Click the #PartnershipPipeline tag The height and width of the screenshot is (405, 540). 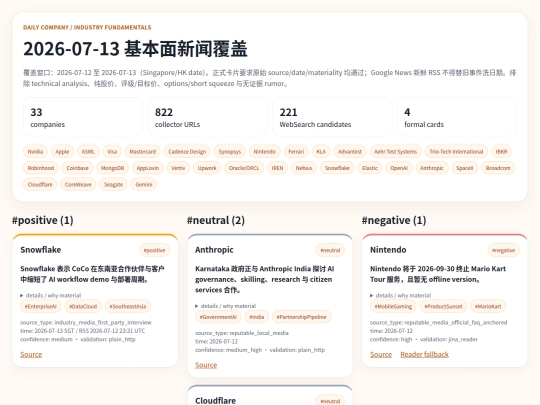click(301, 317)
